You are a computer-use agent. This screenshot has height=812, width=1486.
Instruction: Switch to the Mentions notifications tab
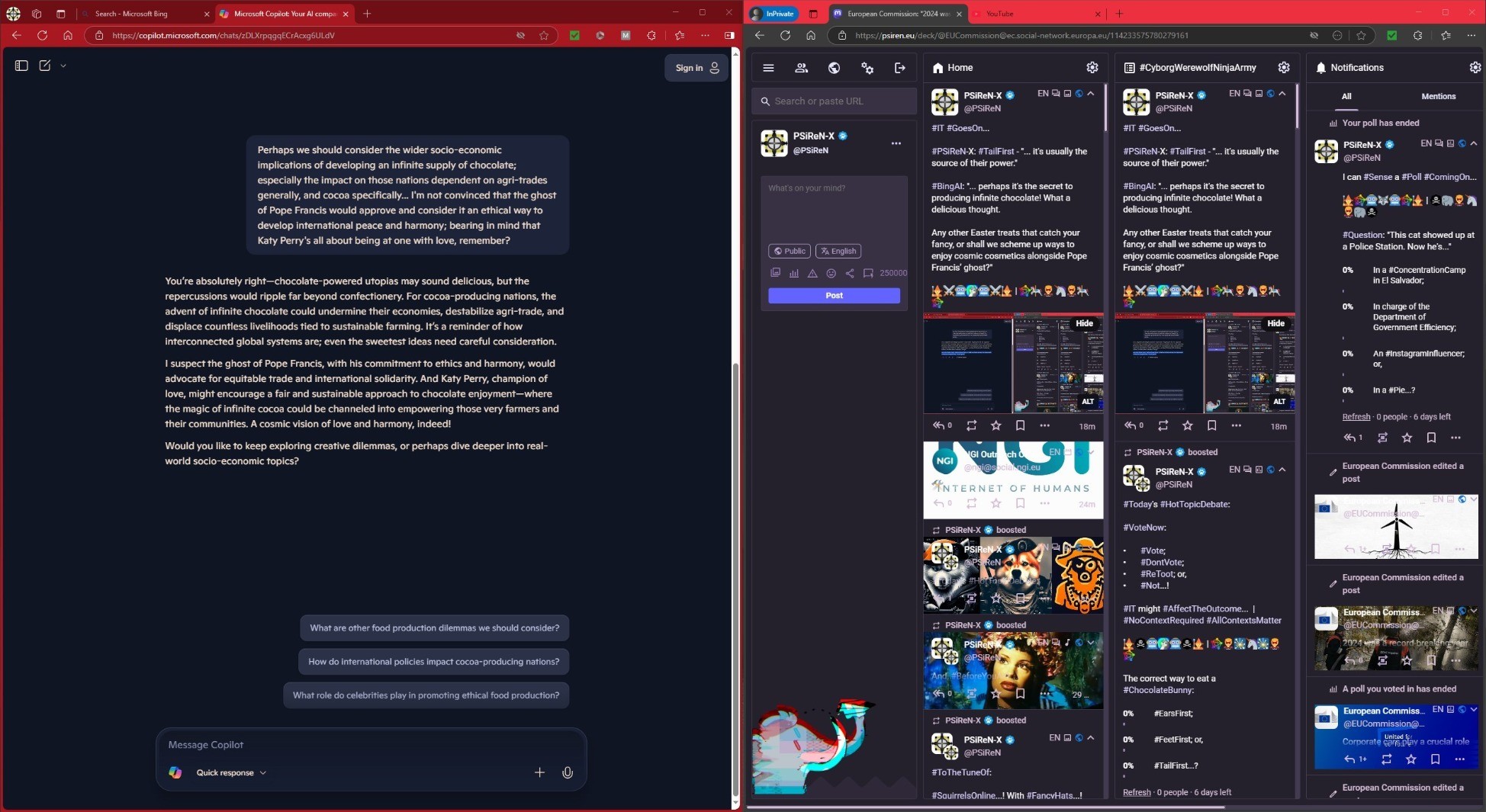coord(1439,96)
